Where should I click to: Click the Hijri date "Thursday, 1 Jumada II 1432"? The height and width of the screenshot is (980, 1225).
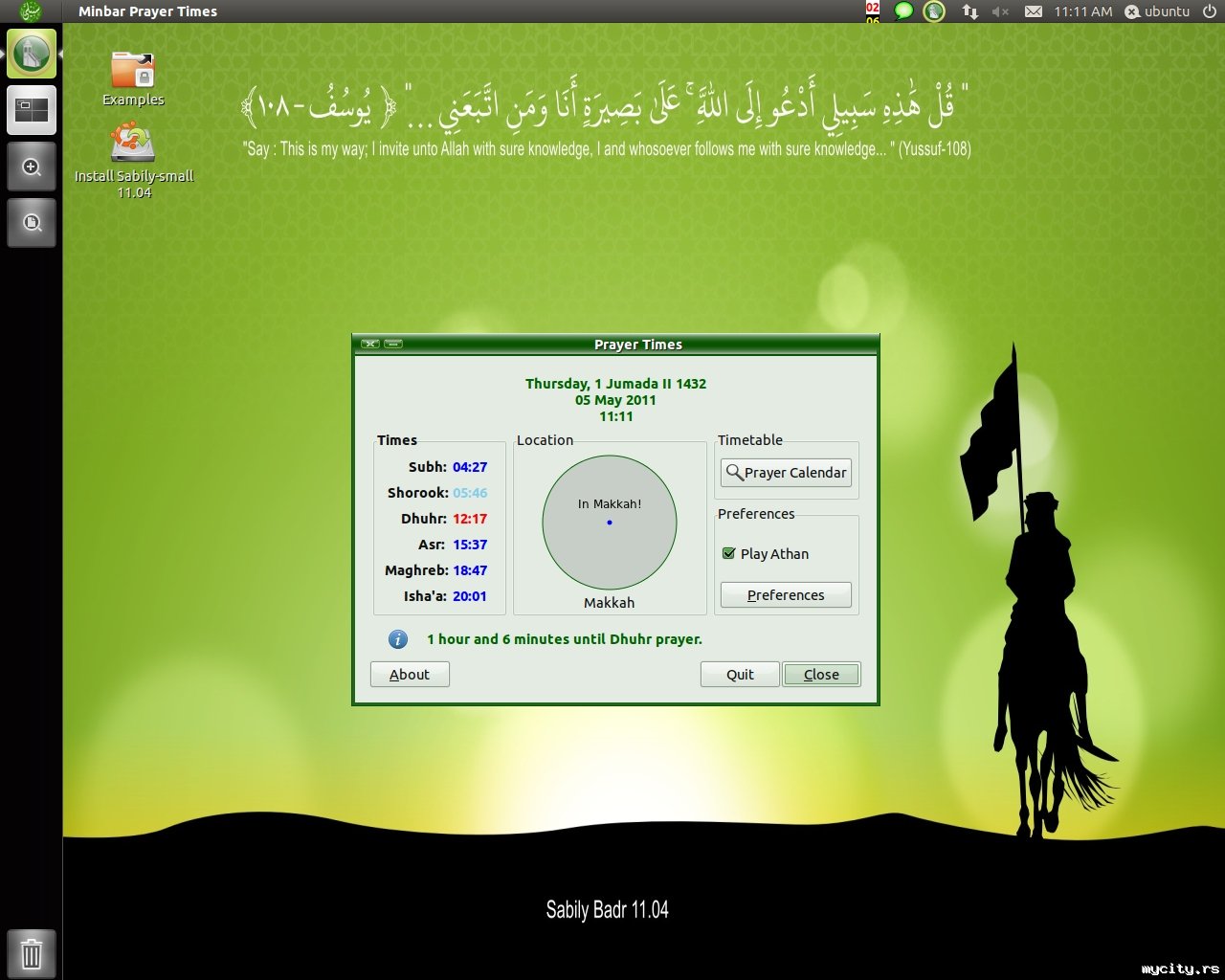coord(615,384)
